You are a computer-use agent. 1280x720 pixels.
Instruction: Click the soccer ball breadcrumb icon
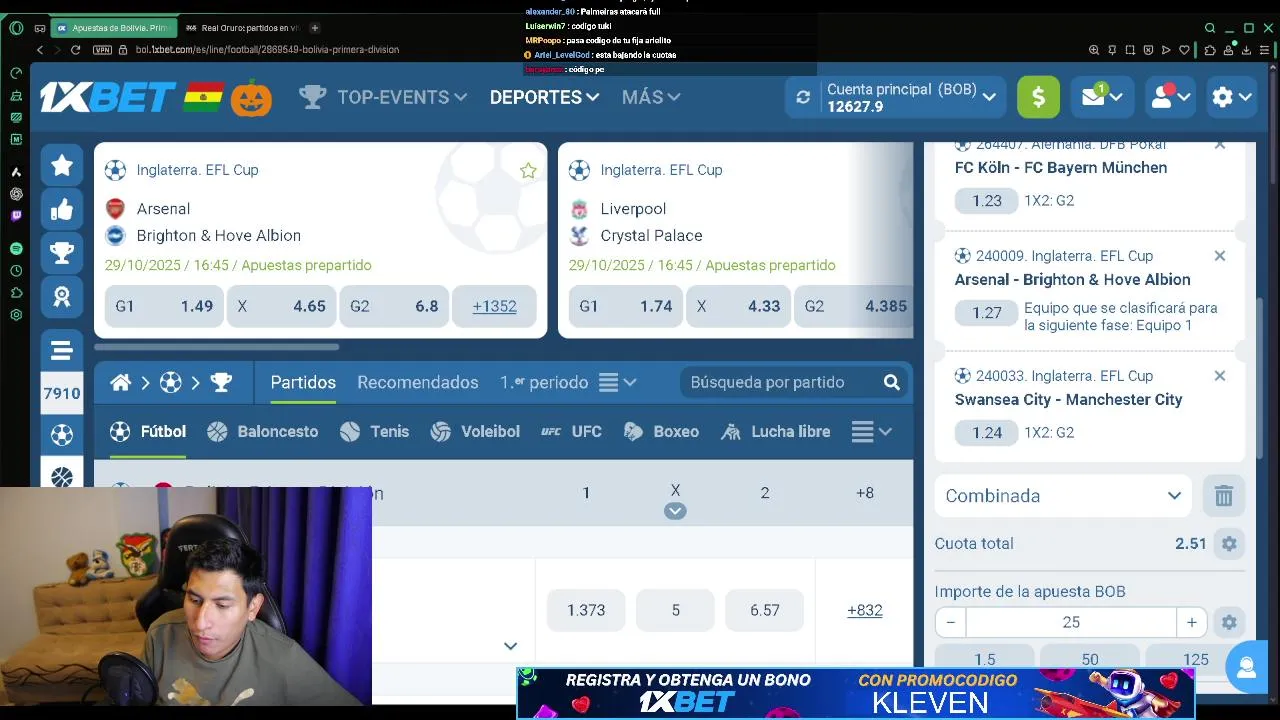(x=171, y=382)
